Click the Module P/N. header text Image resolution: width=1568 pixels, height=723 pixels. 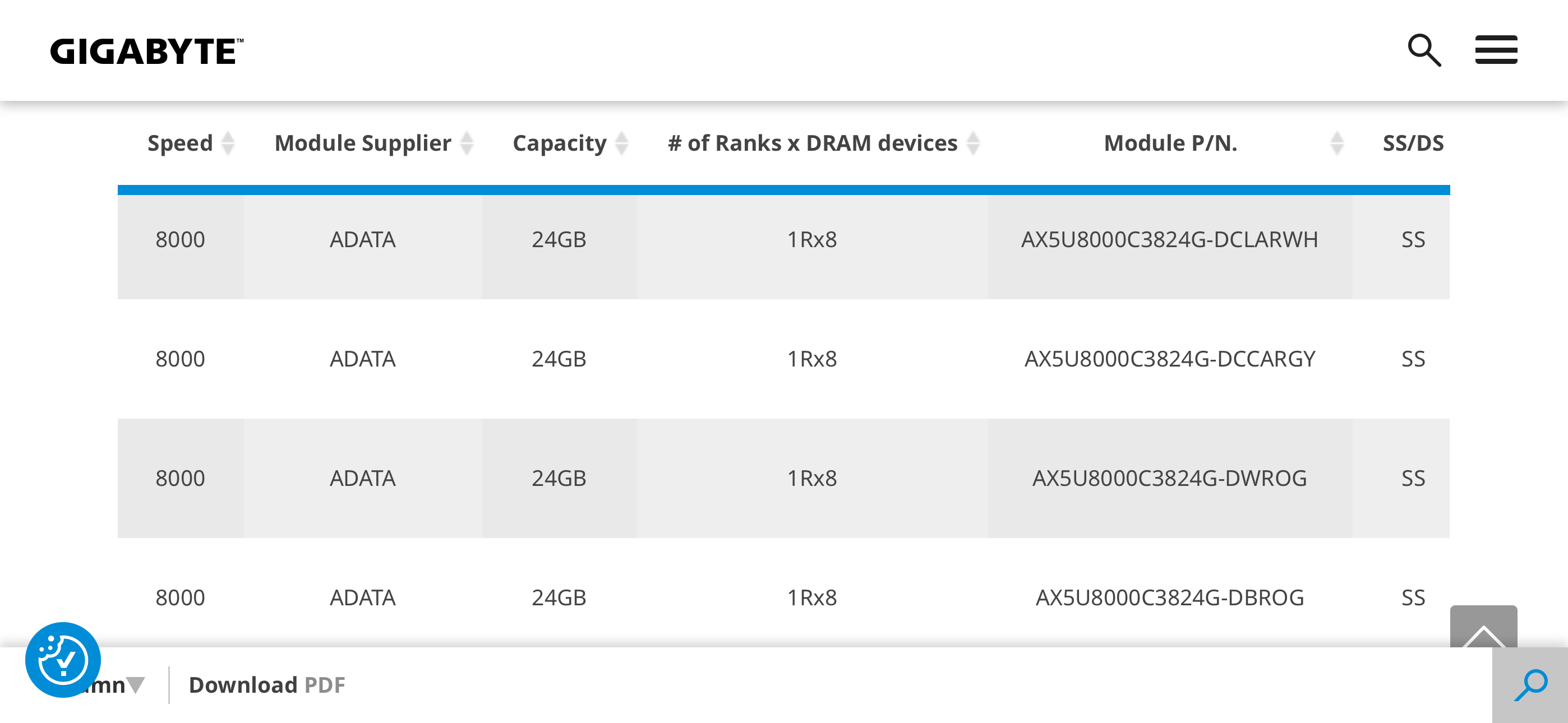click(1170, 143)
